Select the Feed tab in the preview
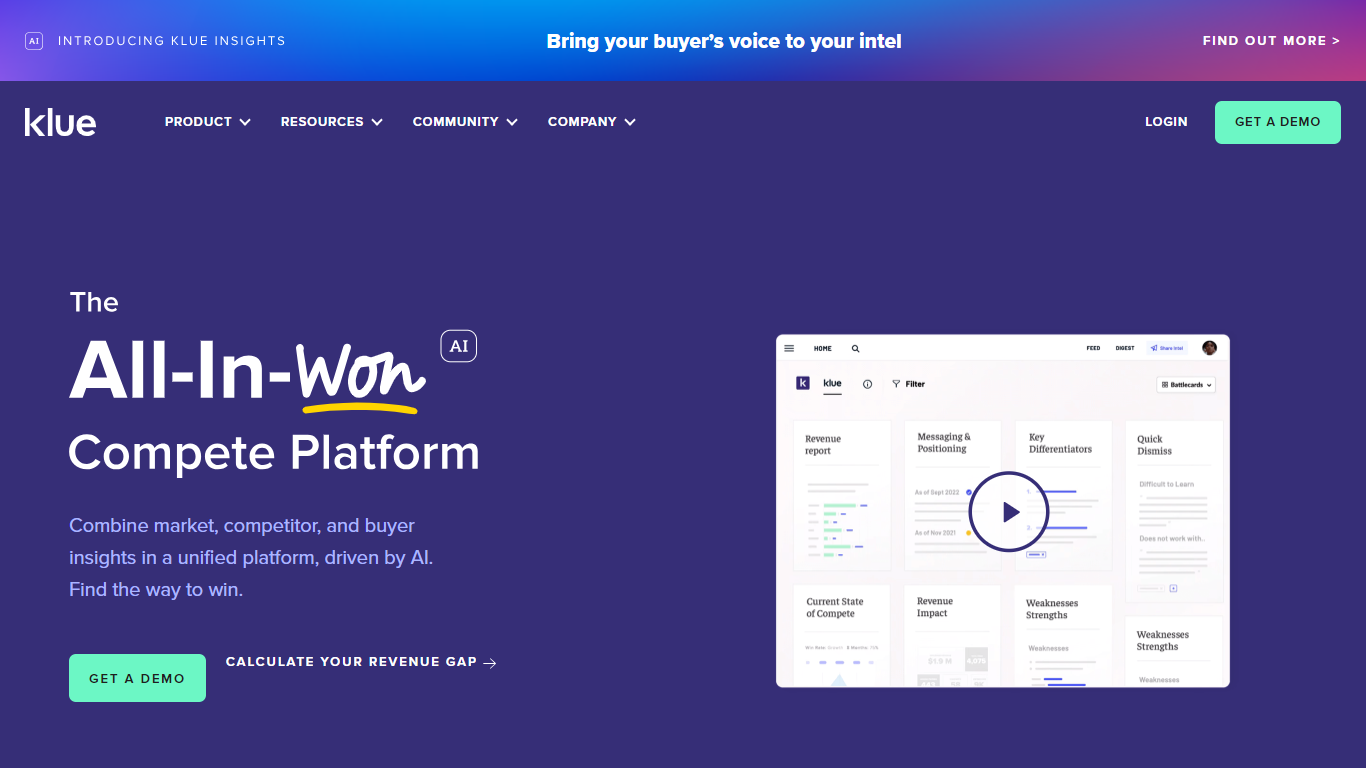 [1093, 348]
